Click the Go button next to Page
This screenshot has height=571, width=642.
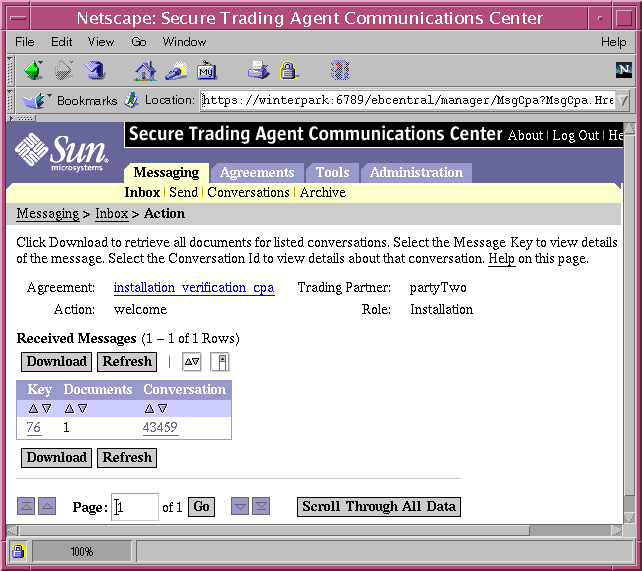click(201, 507)
